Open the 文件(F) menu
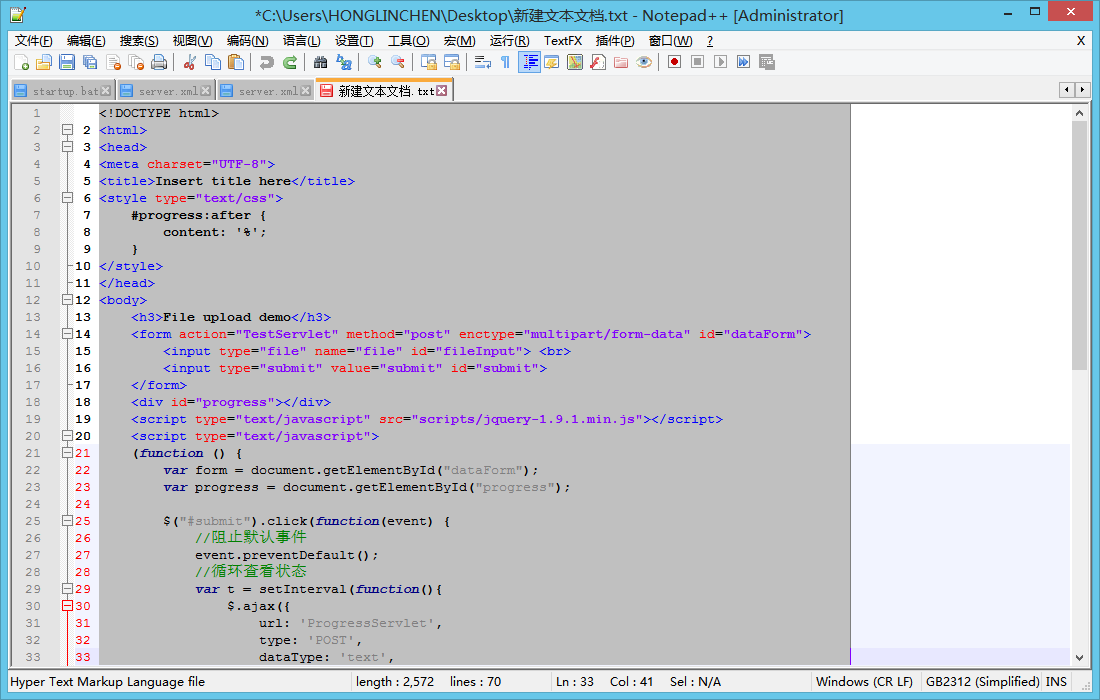This screenshot has width=1100, height=700. click(x=34, y=41)
